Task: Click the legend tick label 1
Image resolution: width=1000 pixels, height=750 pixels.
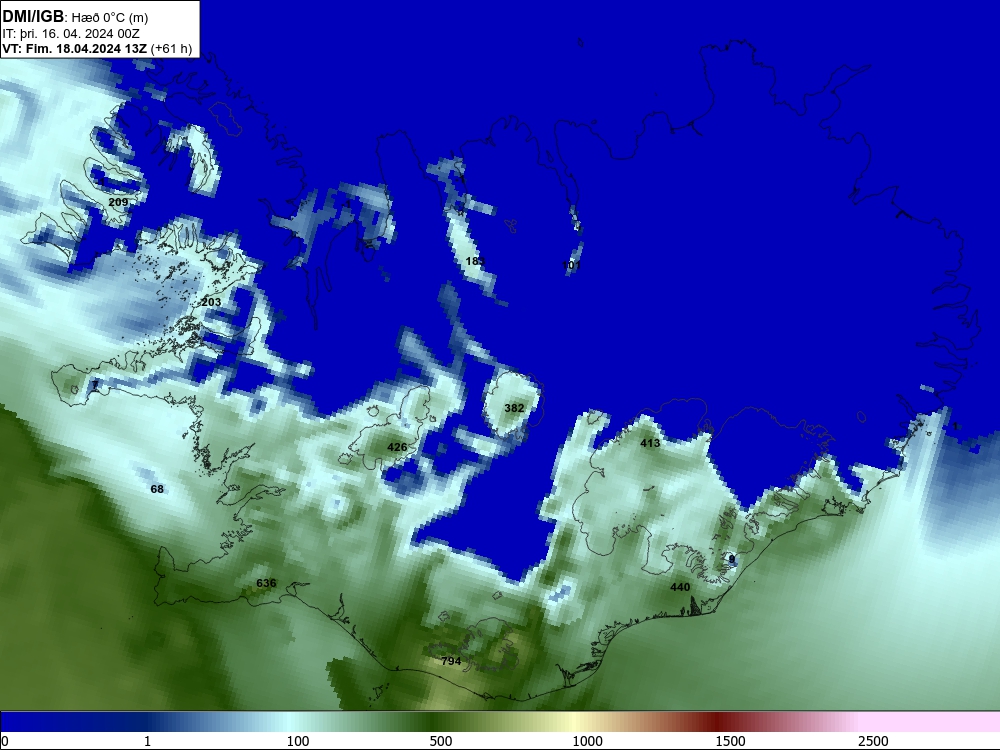Action: (x=147, y=741)
